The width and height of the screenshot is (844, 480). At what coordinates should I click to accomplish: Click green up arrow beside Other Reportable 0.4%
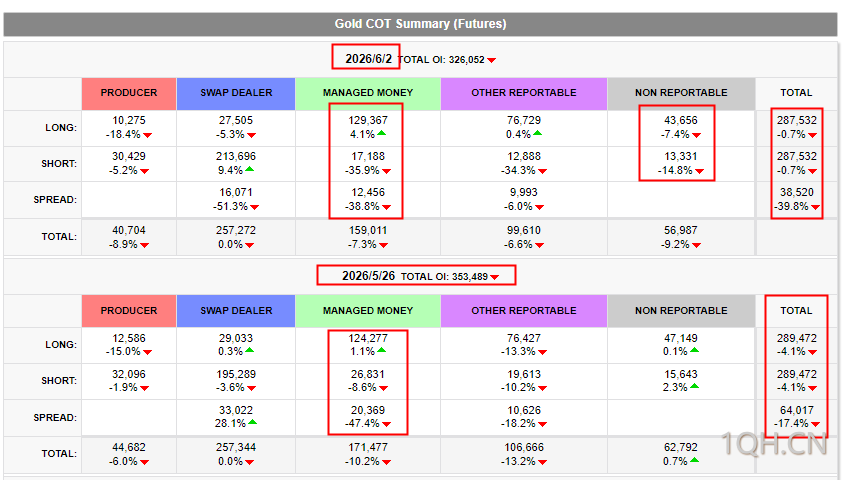tap(537, 133)
